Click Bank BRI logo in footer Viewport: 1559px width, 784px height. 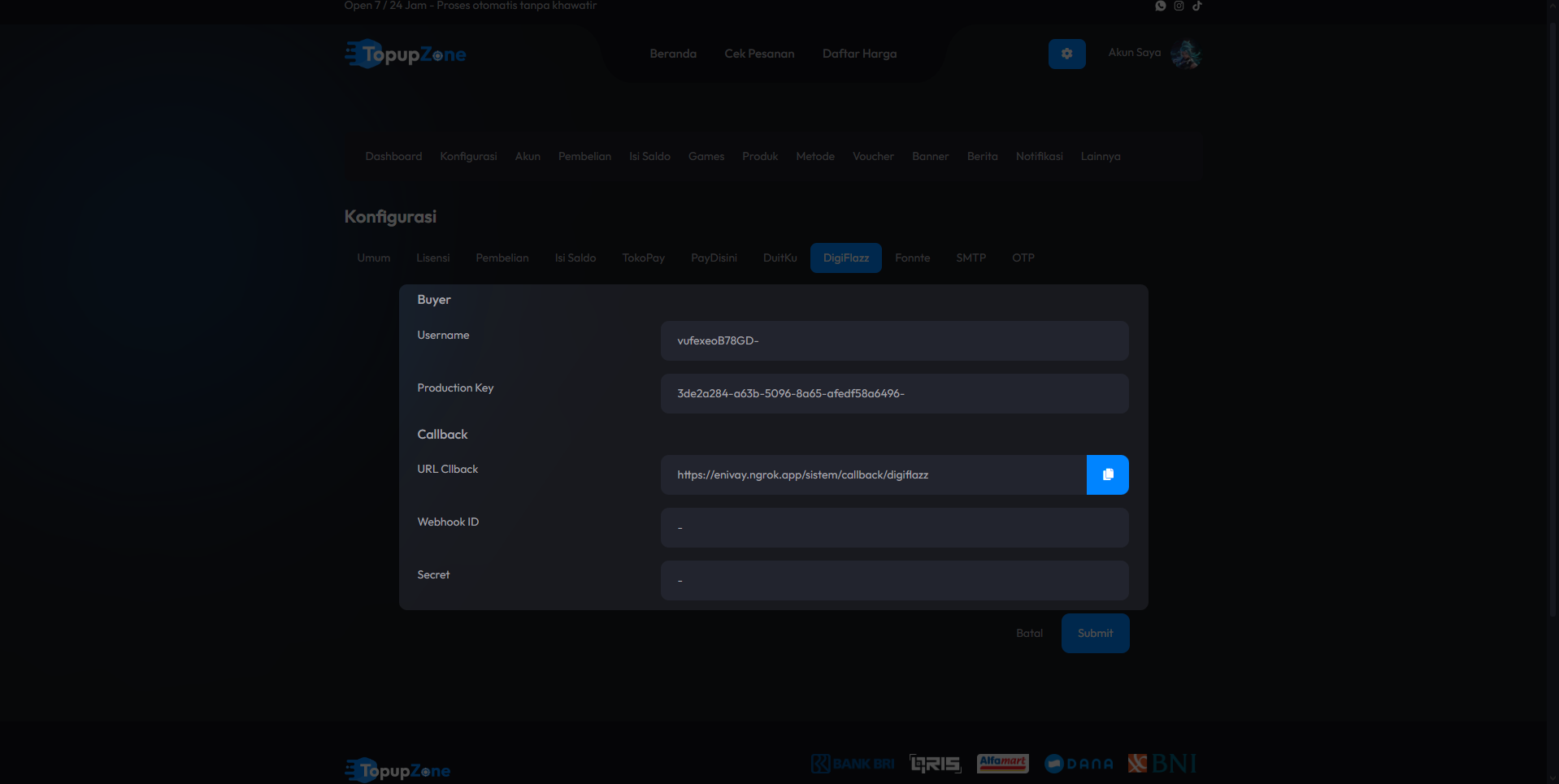tap(853, 764)
